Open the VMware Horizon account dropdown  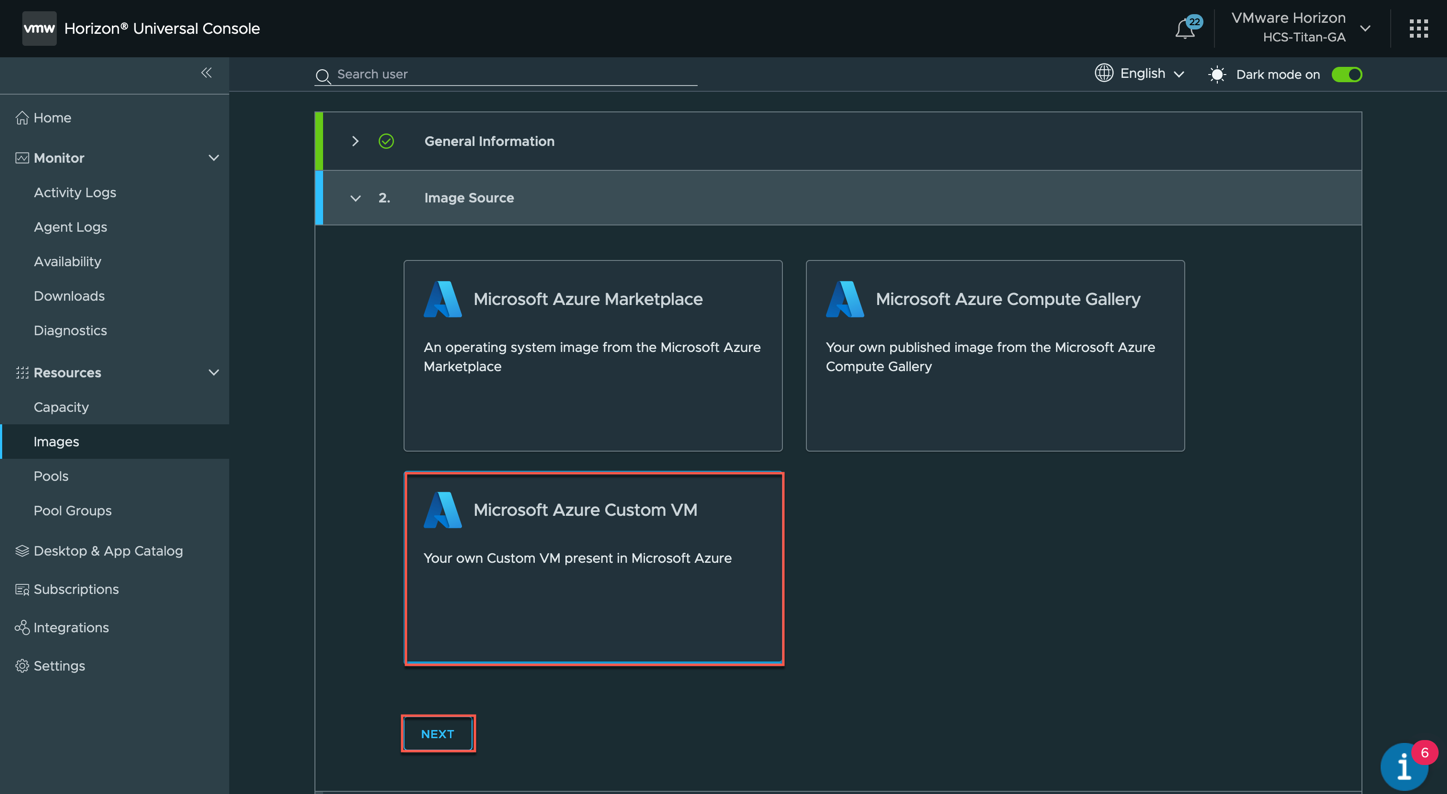point(1300,28)
